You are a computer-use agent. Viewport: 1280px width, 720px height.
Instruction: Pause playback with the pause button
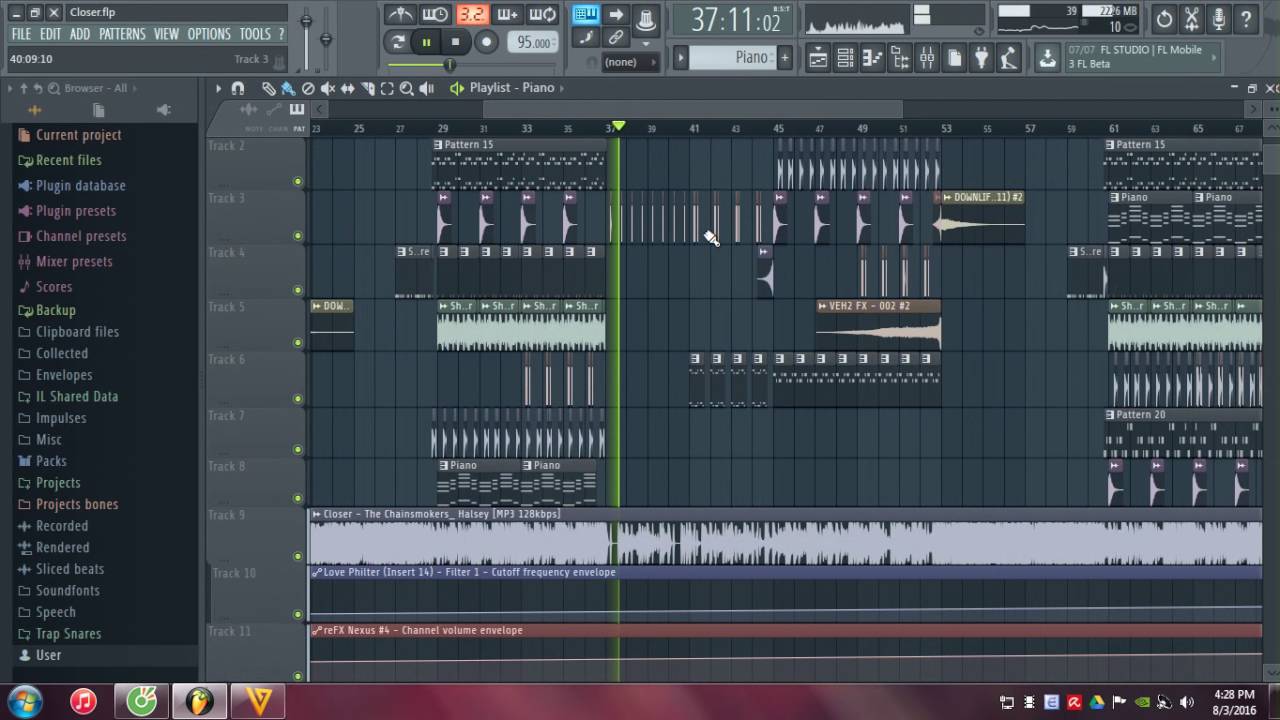coord(426,42)
